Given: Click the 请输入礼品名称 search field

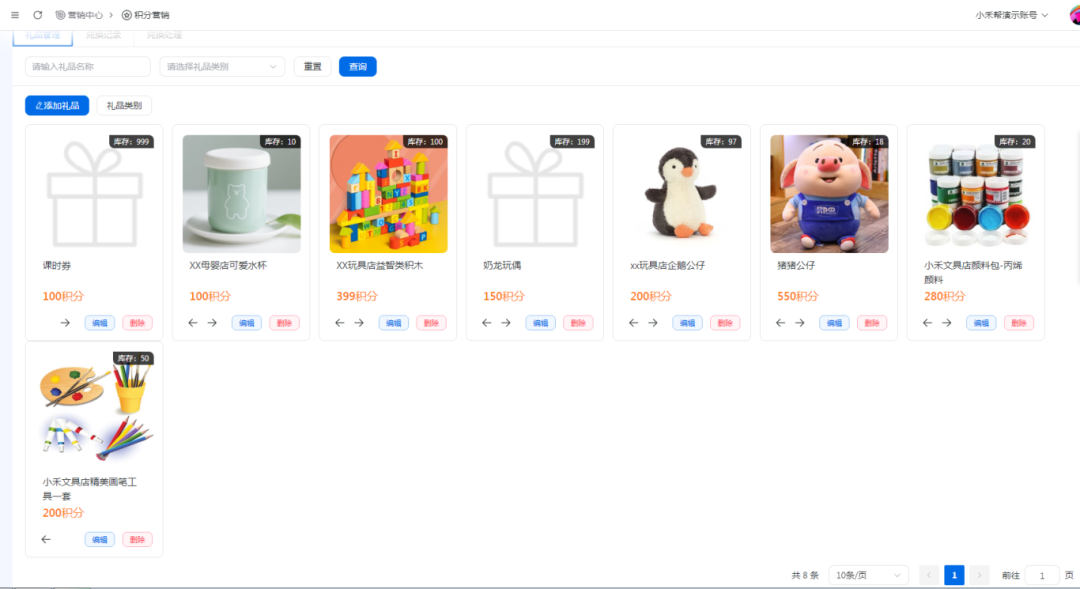Looking at the screenshot, I should pyautogui.click(x=88, y=67).
